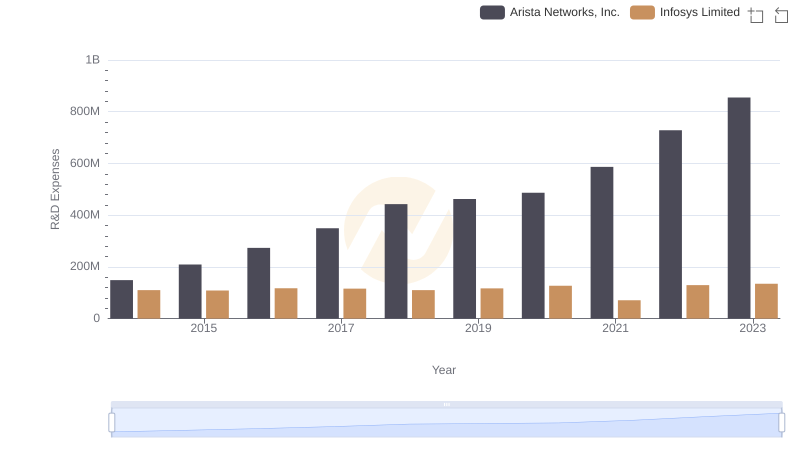Click the 2015 x-axis label
The height and width of the screenshot is (461, 800).
204,328
